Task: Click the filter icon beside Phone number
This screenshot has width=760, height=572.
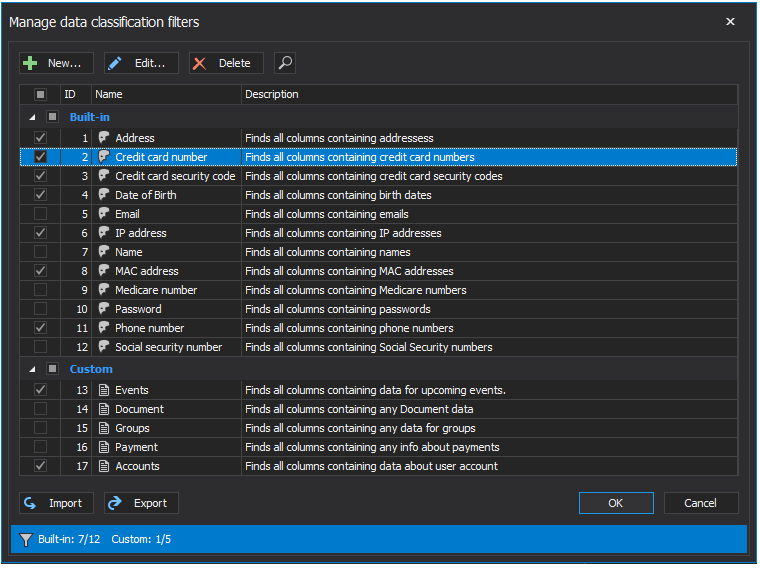Action: 104,328
